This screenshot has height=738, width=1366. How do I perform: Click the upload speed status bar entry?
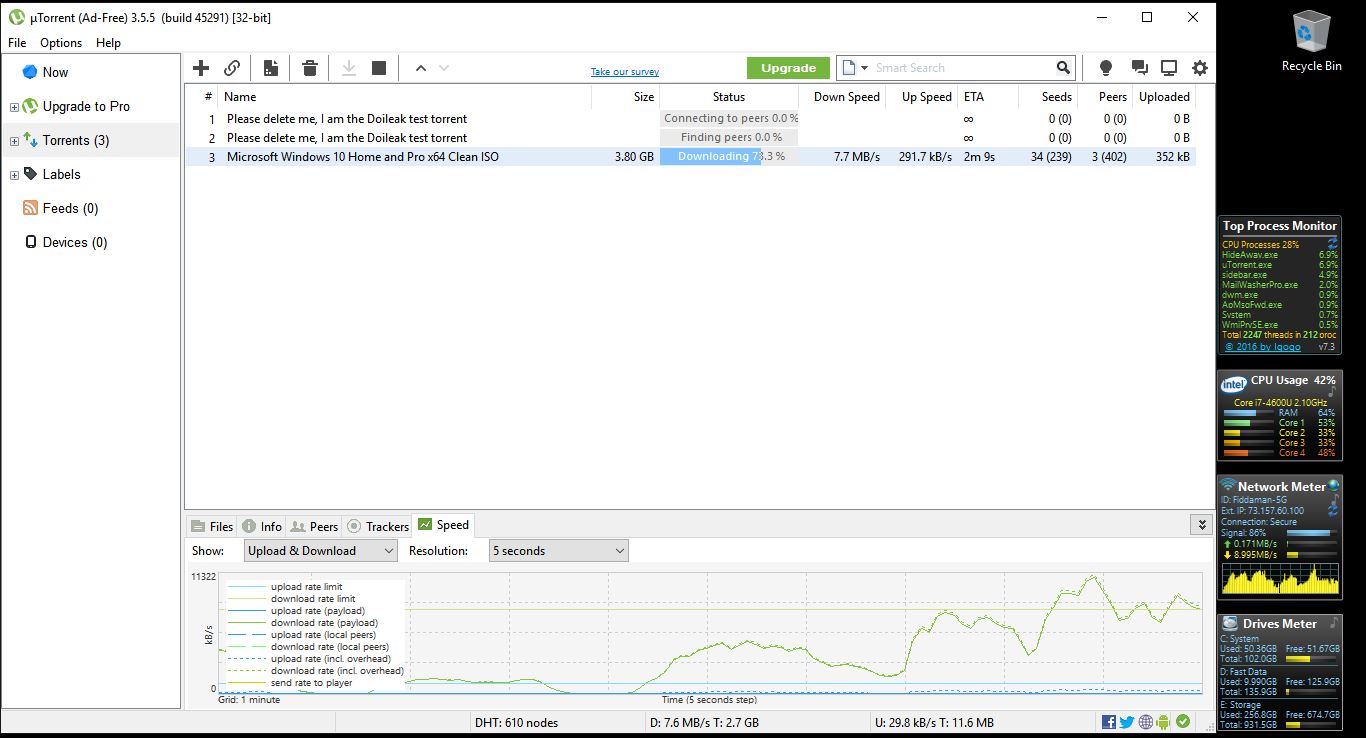tap(934, 722)
